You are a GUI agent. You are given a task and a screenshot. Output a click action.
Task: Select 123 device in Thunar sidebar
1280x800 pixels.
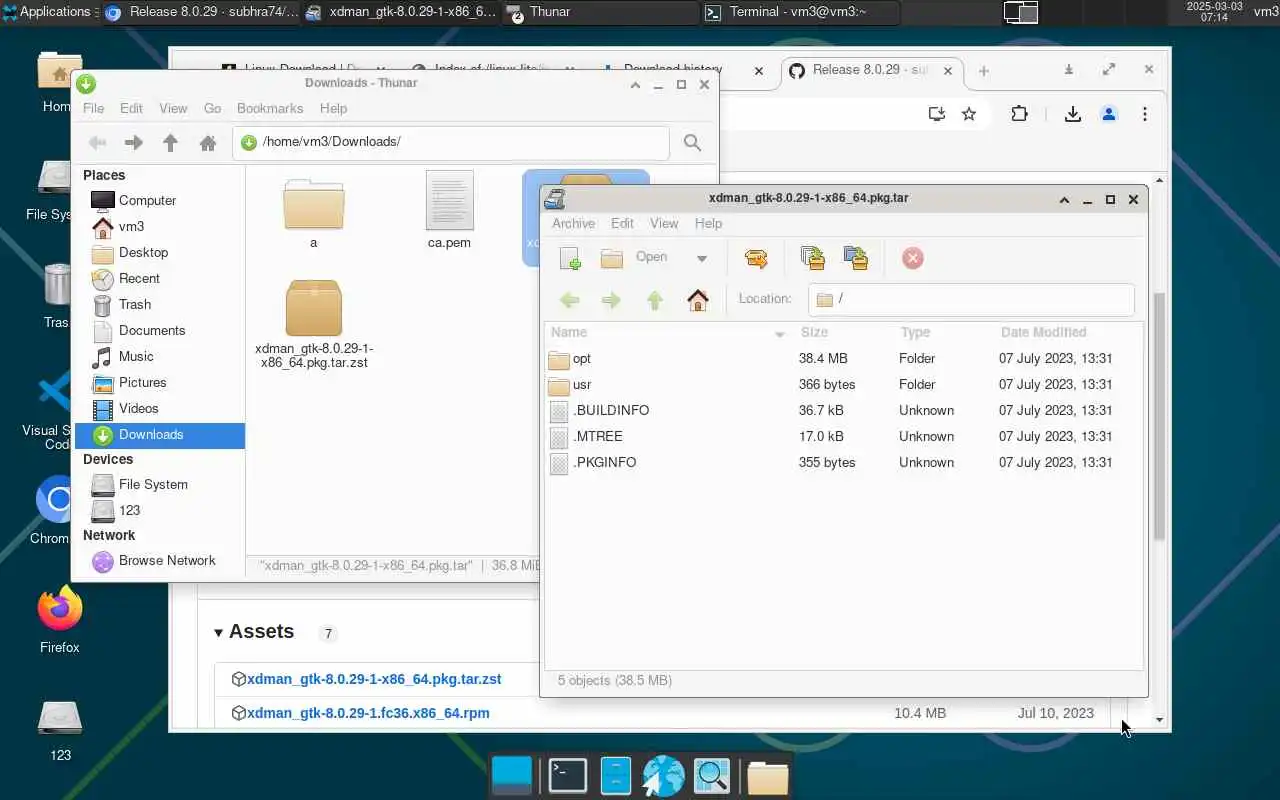pyautogui.click(x=159, y=510)
